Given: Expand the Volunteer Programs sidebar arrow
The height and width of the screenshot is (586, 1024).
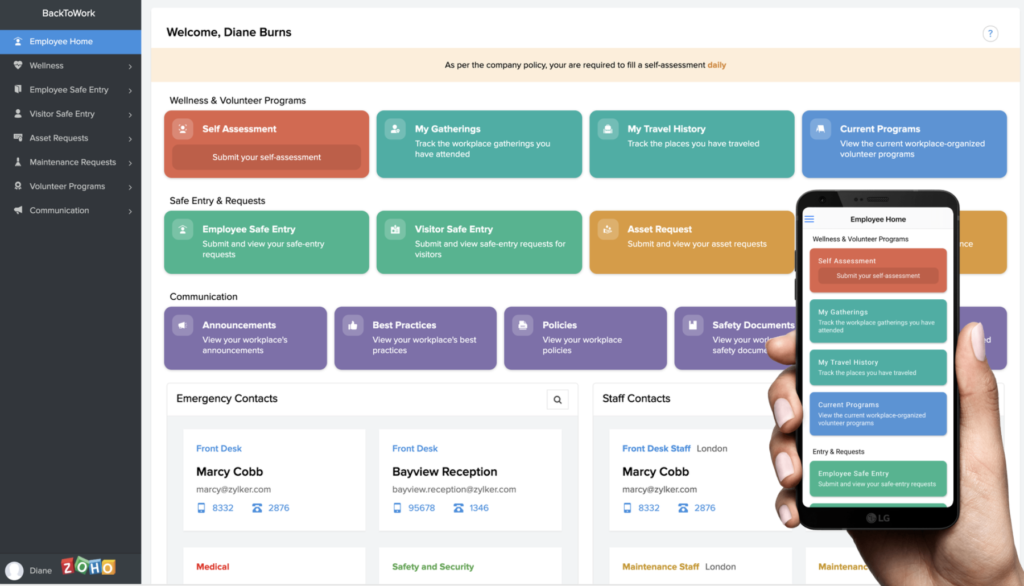Looking at the screenshot, I should click(130, 187).
